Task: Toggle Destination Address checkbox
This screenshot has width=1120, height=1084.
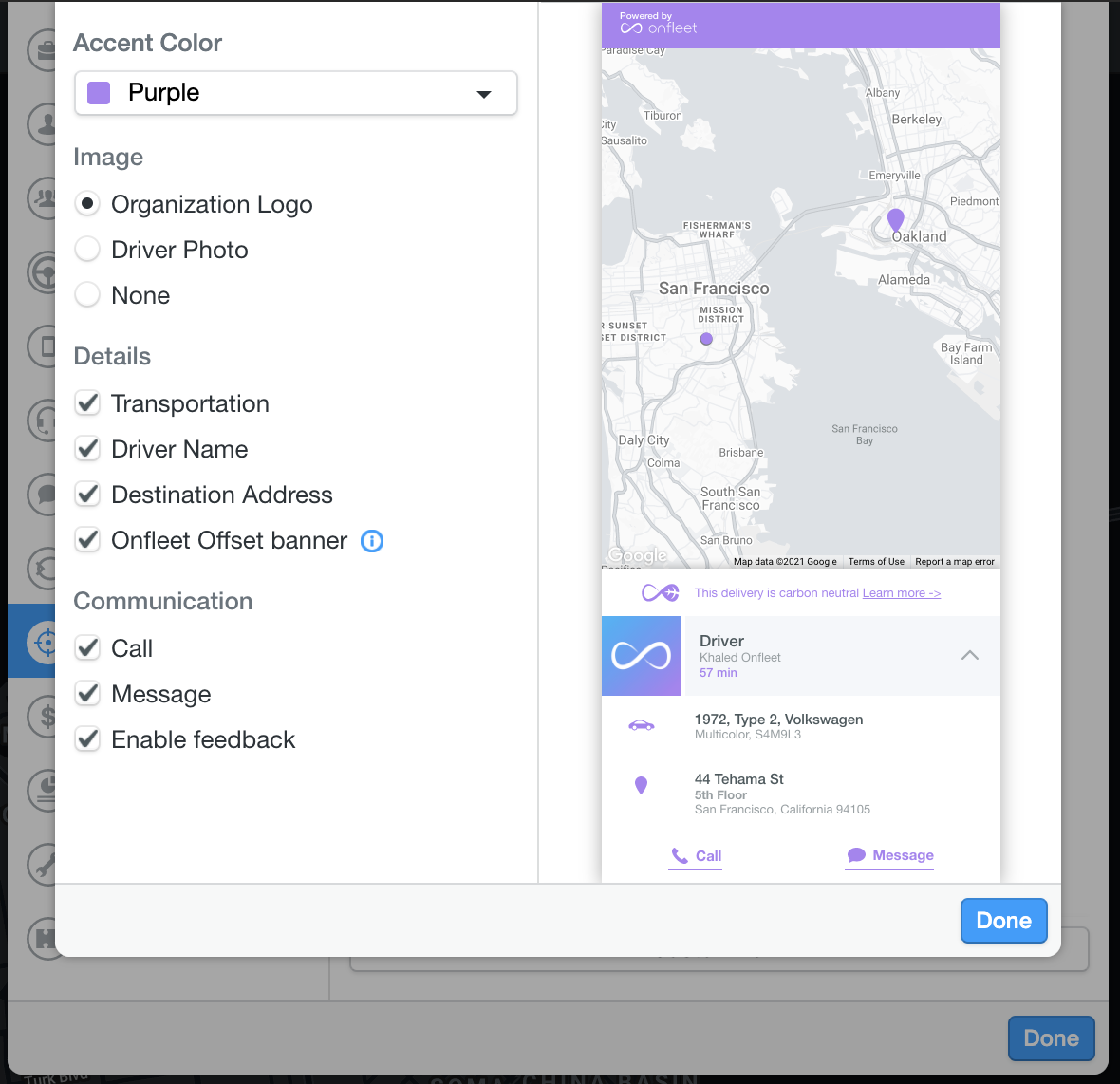Action: (88, 495)
